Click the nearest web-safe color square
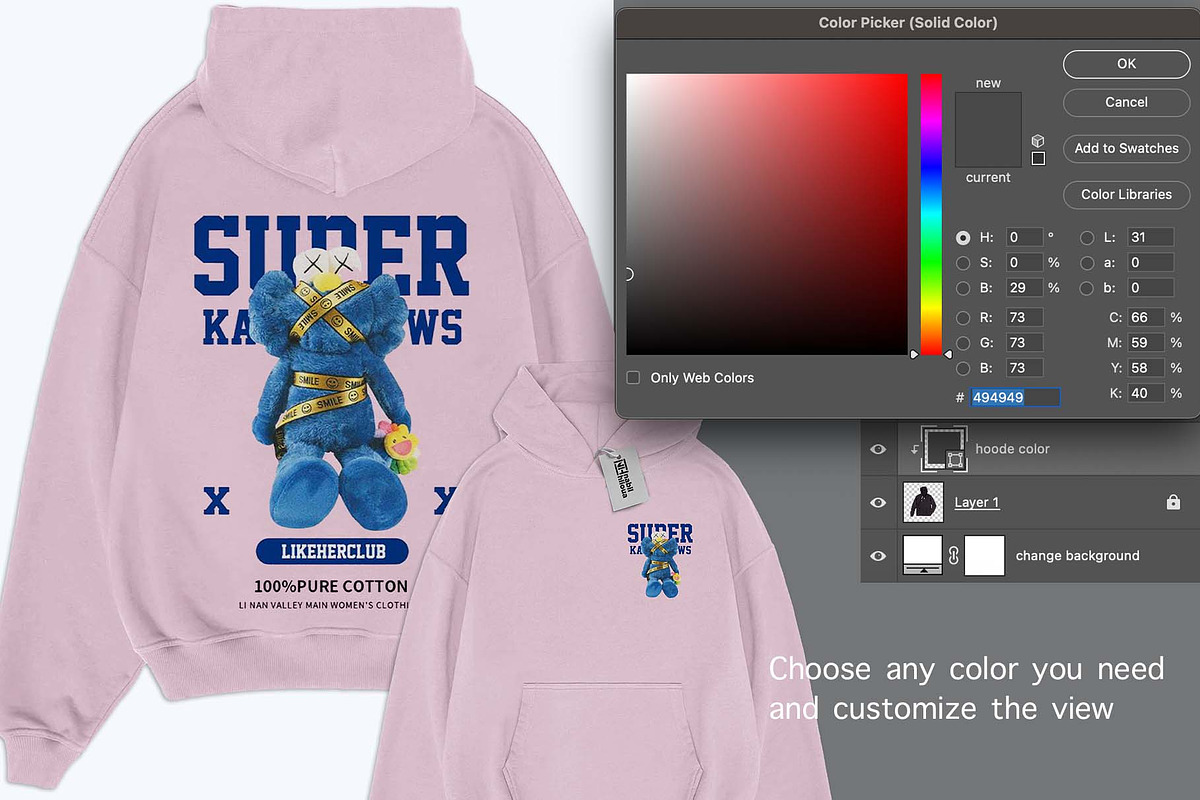The width and height of the screenshot is (1200, 800). [1038, 158]
